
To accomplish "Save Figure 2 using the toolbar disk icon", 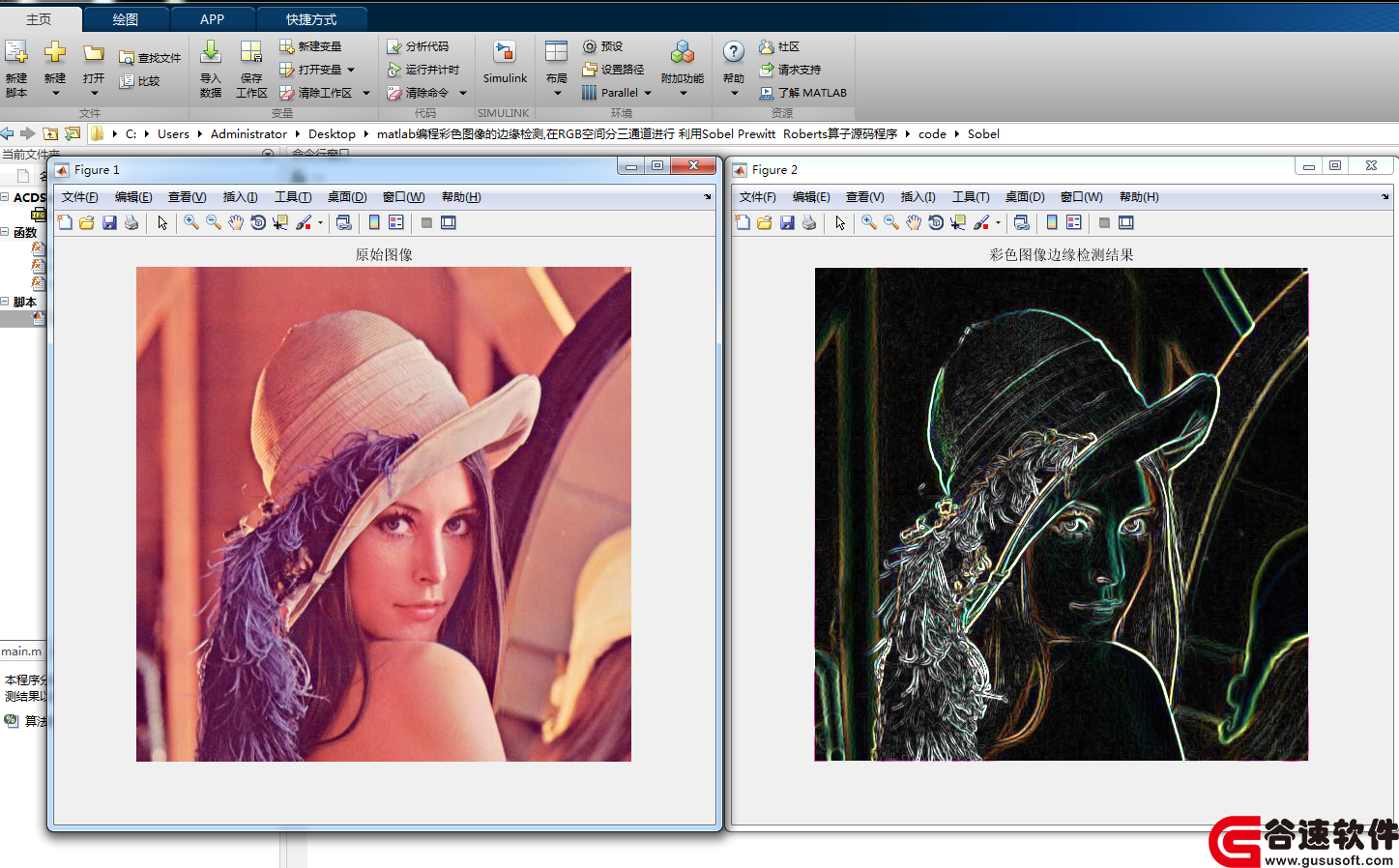I will pyautogui.click(x=787, y=222).
